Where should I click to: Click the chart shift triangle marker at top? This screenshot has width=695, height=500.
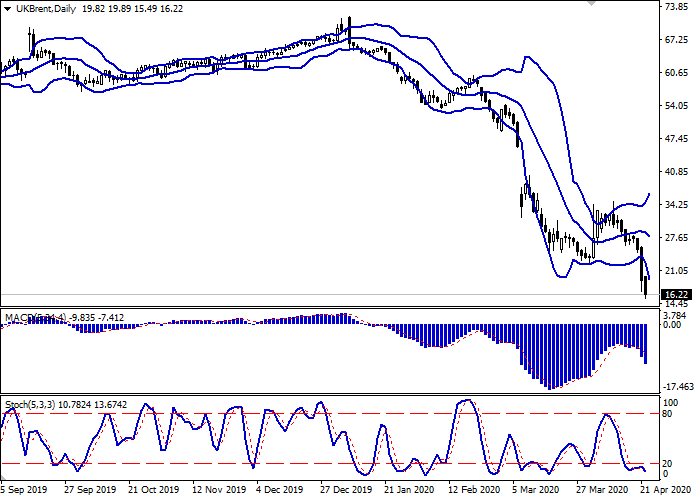[591, 4]
